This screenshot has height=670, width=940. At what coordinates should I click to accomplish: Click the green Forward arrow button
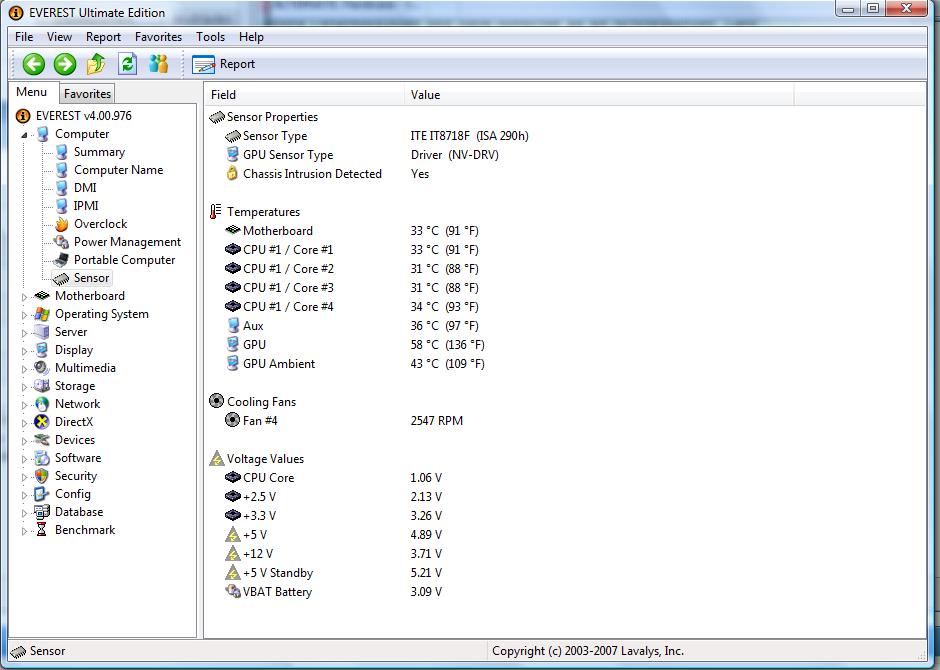[65, 64]
